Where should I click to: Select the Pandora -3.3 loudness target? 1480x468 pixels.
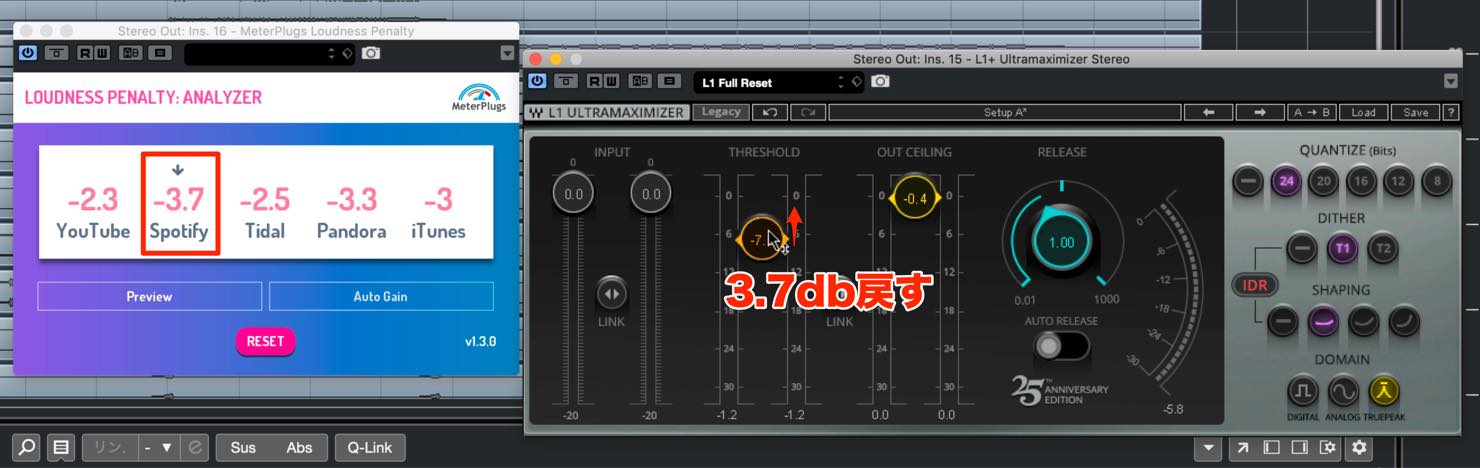click(x=351, y=213)
